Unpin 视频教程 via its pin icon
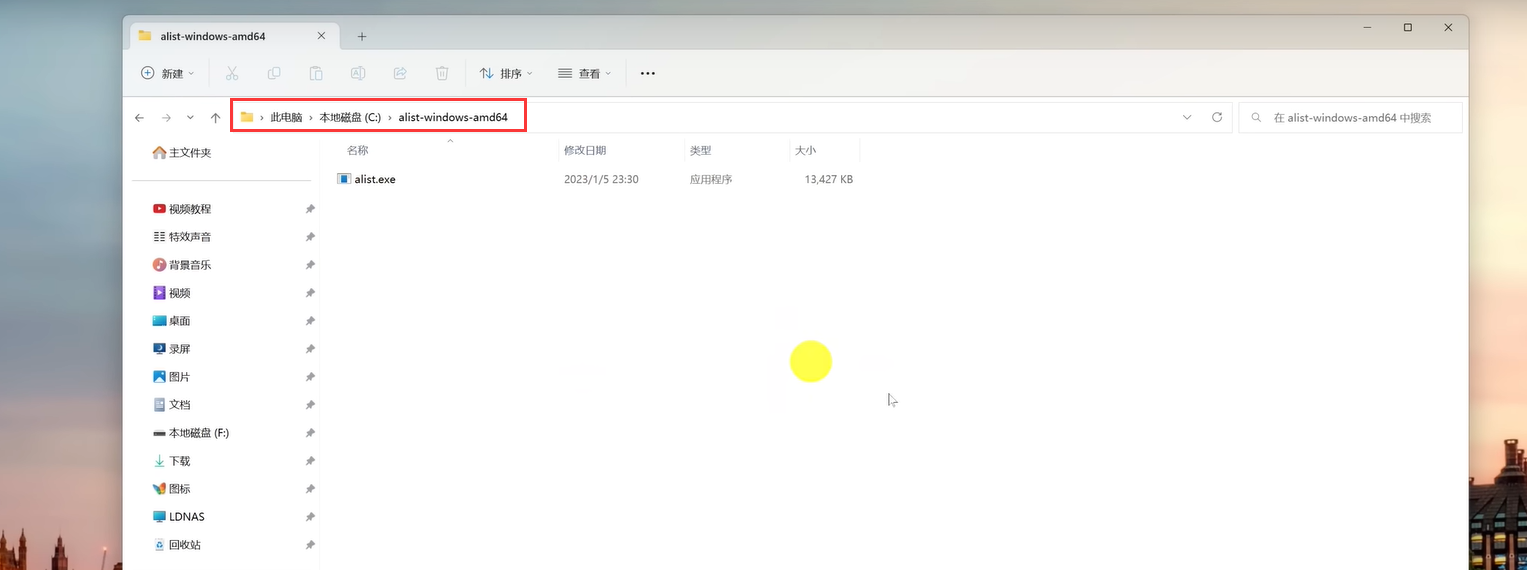This screenshot has width=1527, height=570. point(310,209)
